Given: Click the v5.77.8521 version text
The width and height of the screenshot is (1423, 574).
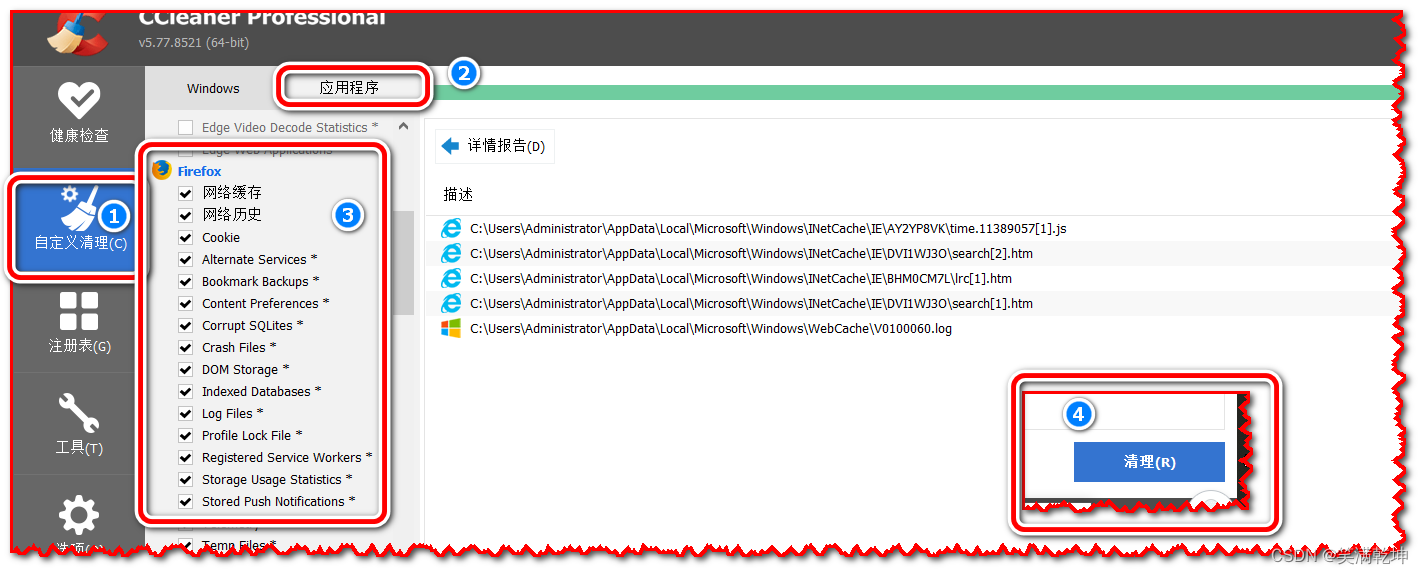Looking at the screenshot, I should (x=194, y=43).
